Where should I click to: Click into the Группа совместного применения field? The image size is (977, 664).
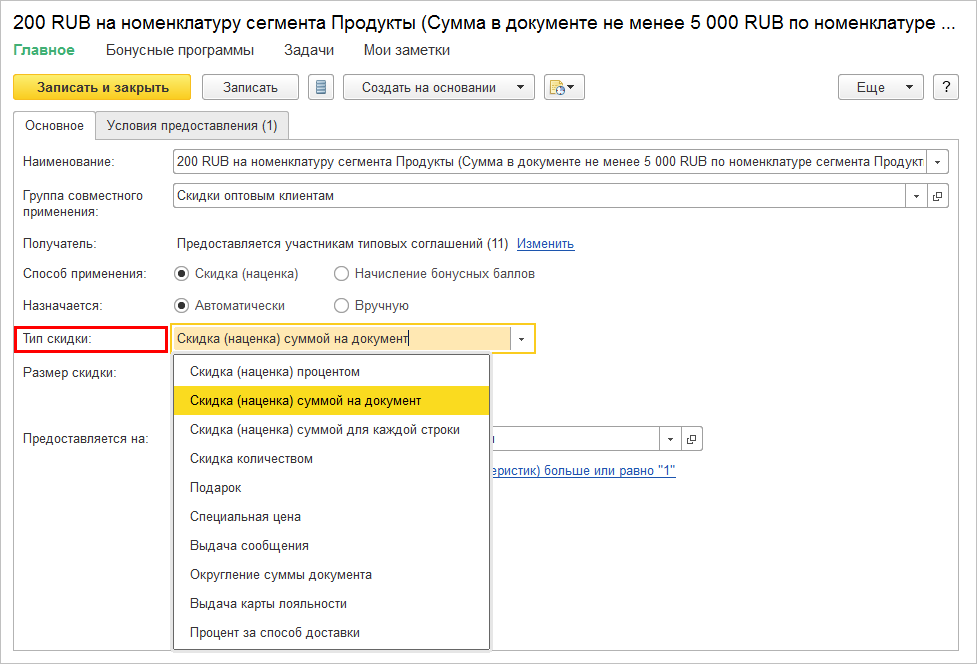(538, 196)
